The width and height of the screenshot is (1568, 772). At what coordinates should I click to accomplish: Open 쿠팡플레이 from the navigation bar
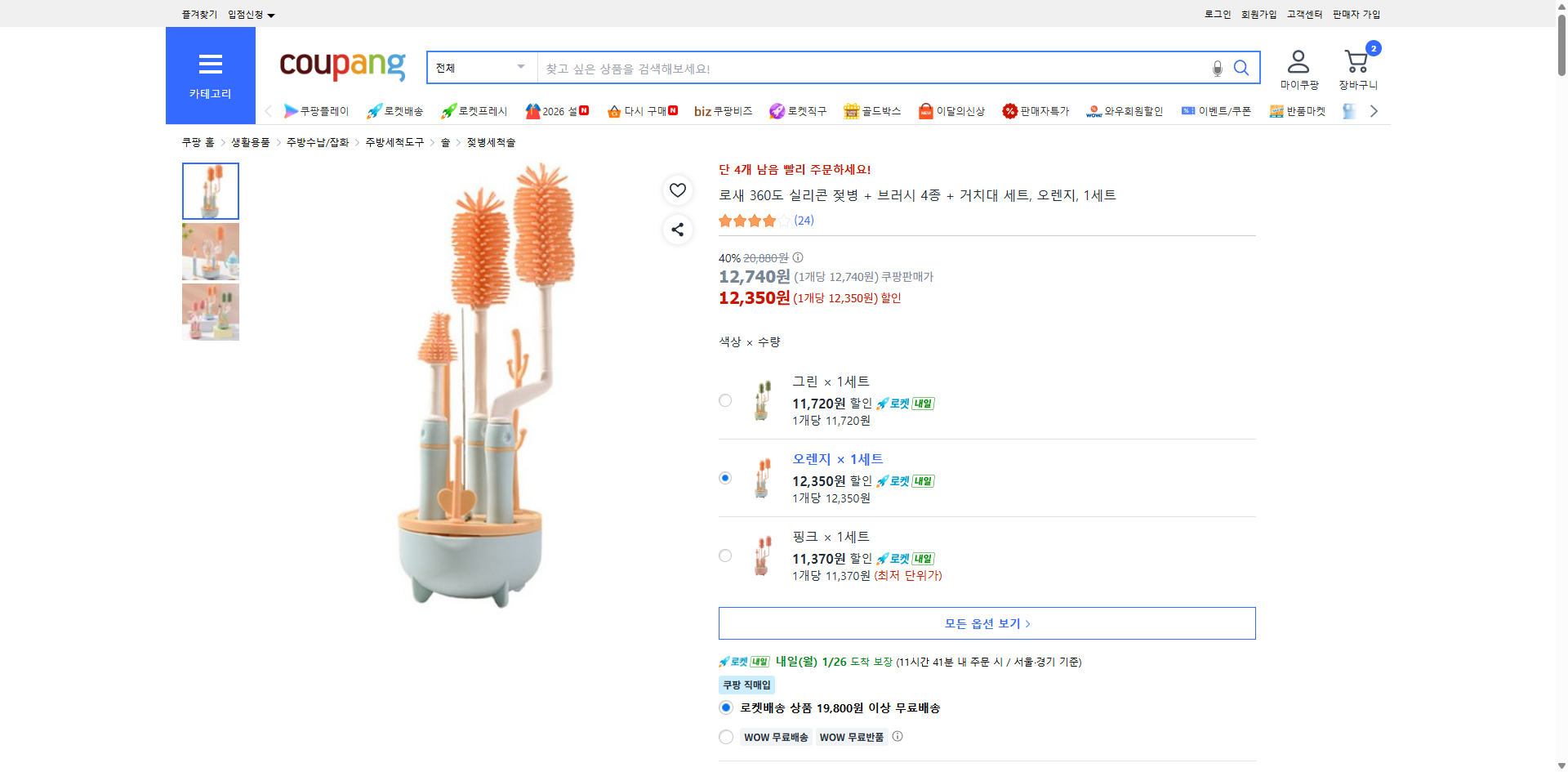click(318, 111)
